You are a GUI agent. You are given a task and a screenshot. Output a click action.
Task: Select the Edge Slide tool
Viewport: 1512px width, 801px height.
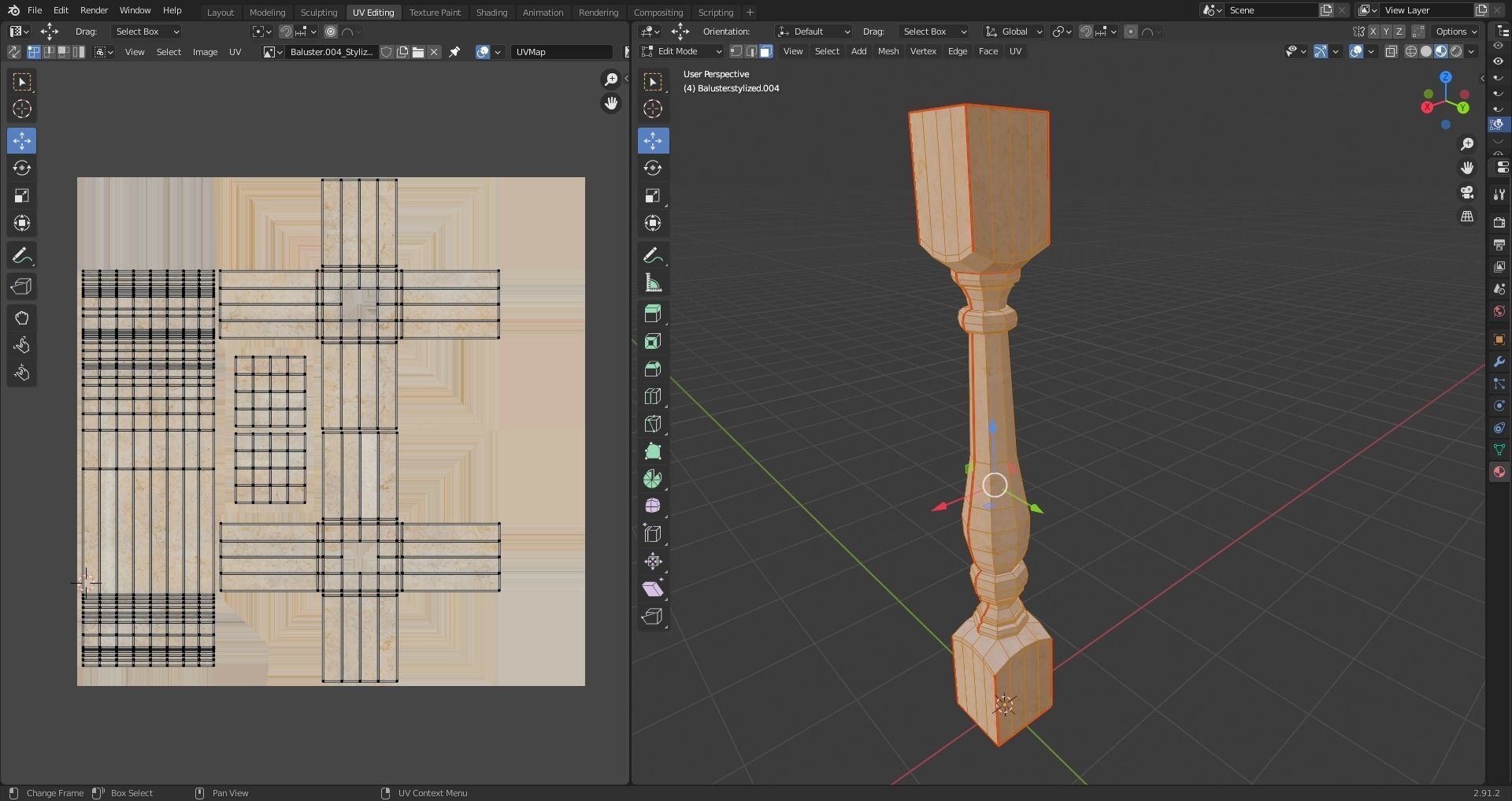point(653,534)
